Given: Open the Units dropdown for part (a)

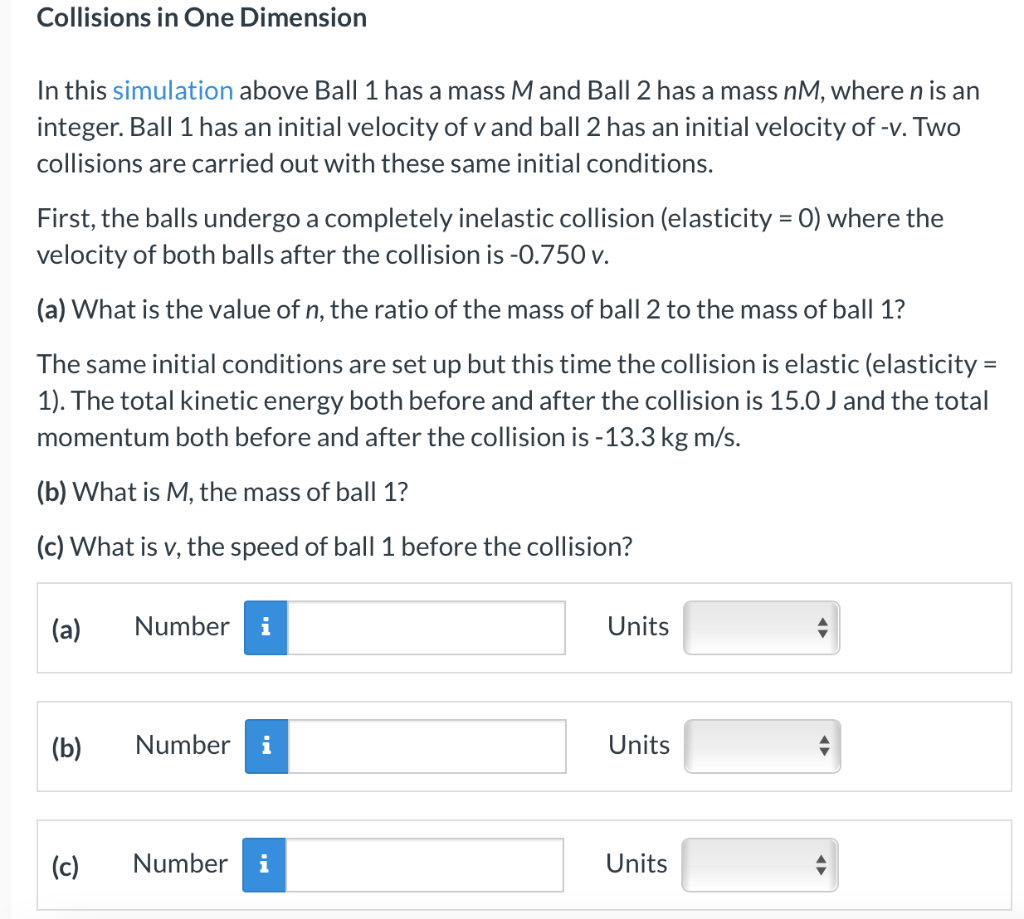Looking at the screenshot, I should (x=761, y=627).
